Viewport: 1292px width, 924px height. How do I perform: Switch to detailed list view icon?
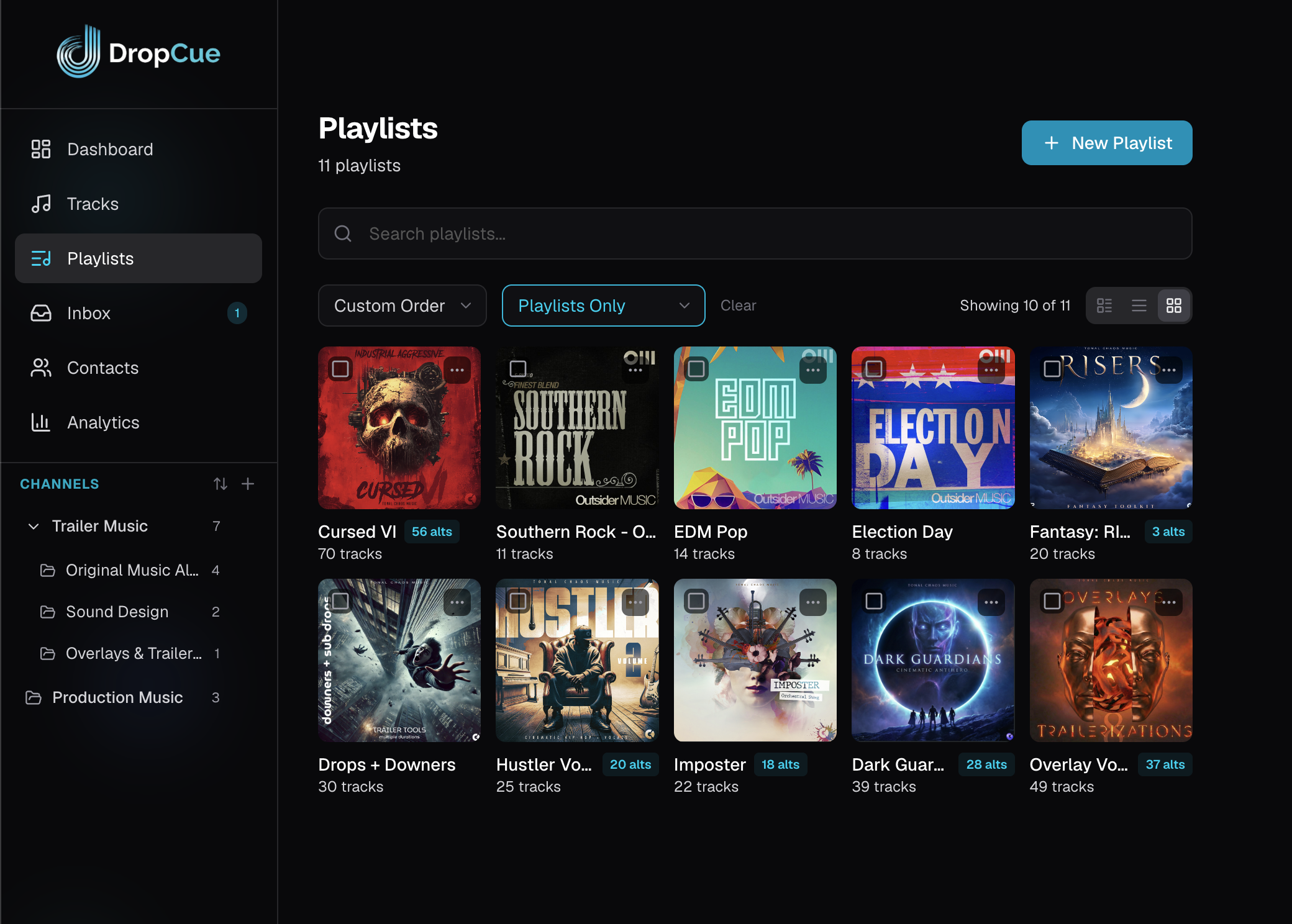tap(1104, 306)
